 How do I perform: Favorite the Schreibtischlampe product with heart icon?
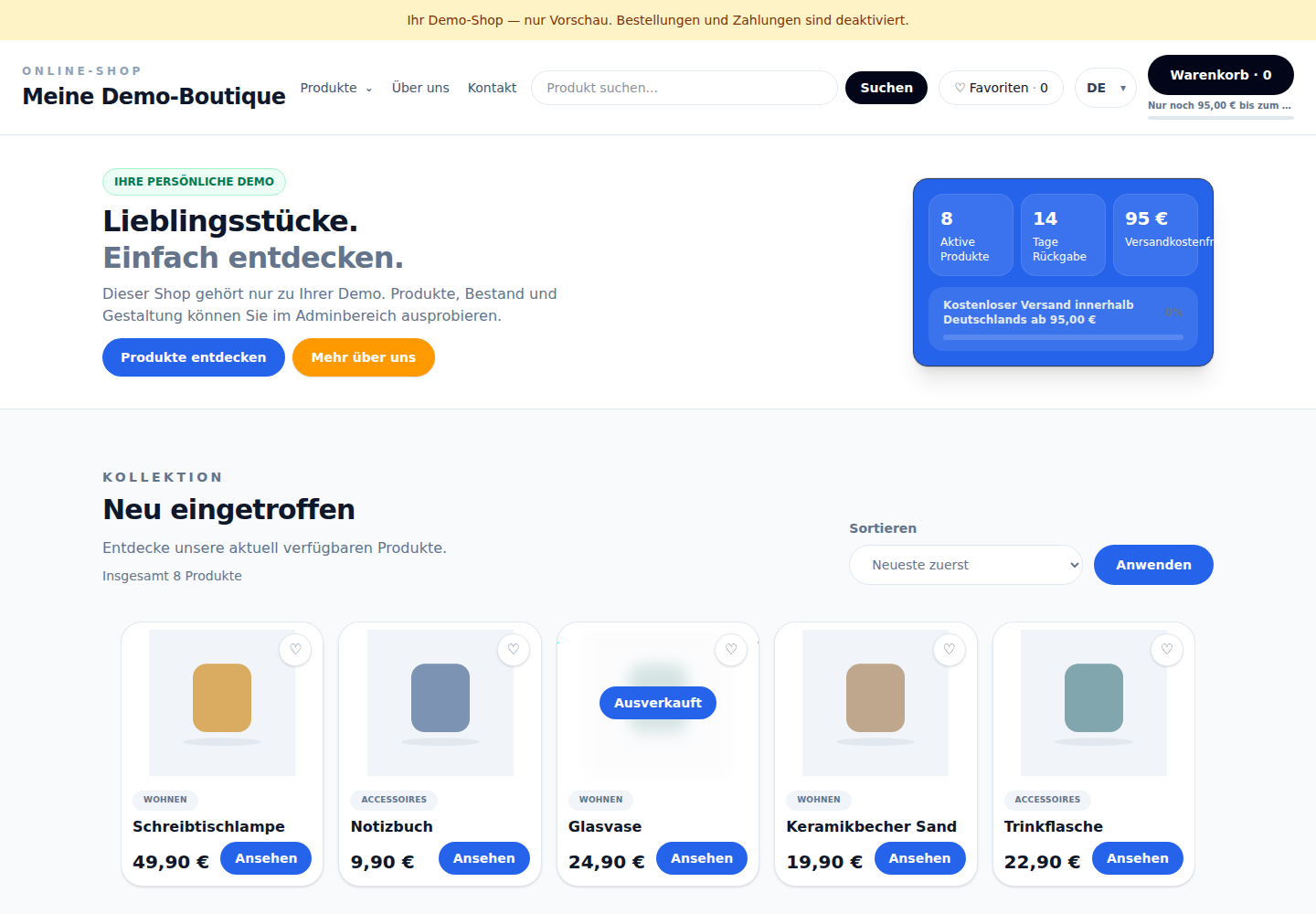295,650
